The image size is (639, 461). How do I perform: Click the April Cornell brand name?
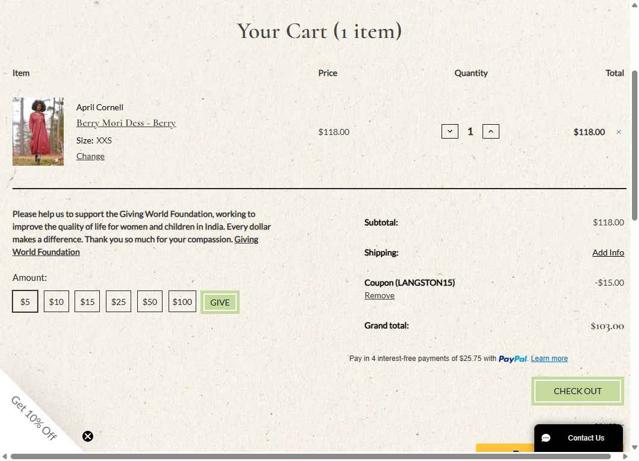pos(100,107)
